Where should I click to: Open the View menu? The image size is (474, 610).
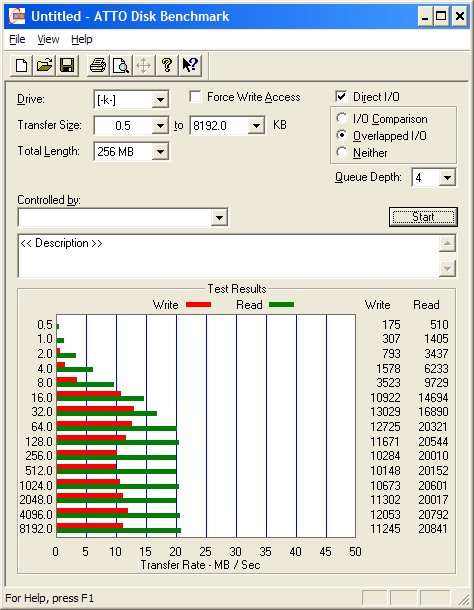(48, 39)
